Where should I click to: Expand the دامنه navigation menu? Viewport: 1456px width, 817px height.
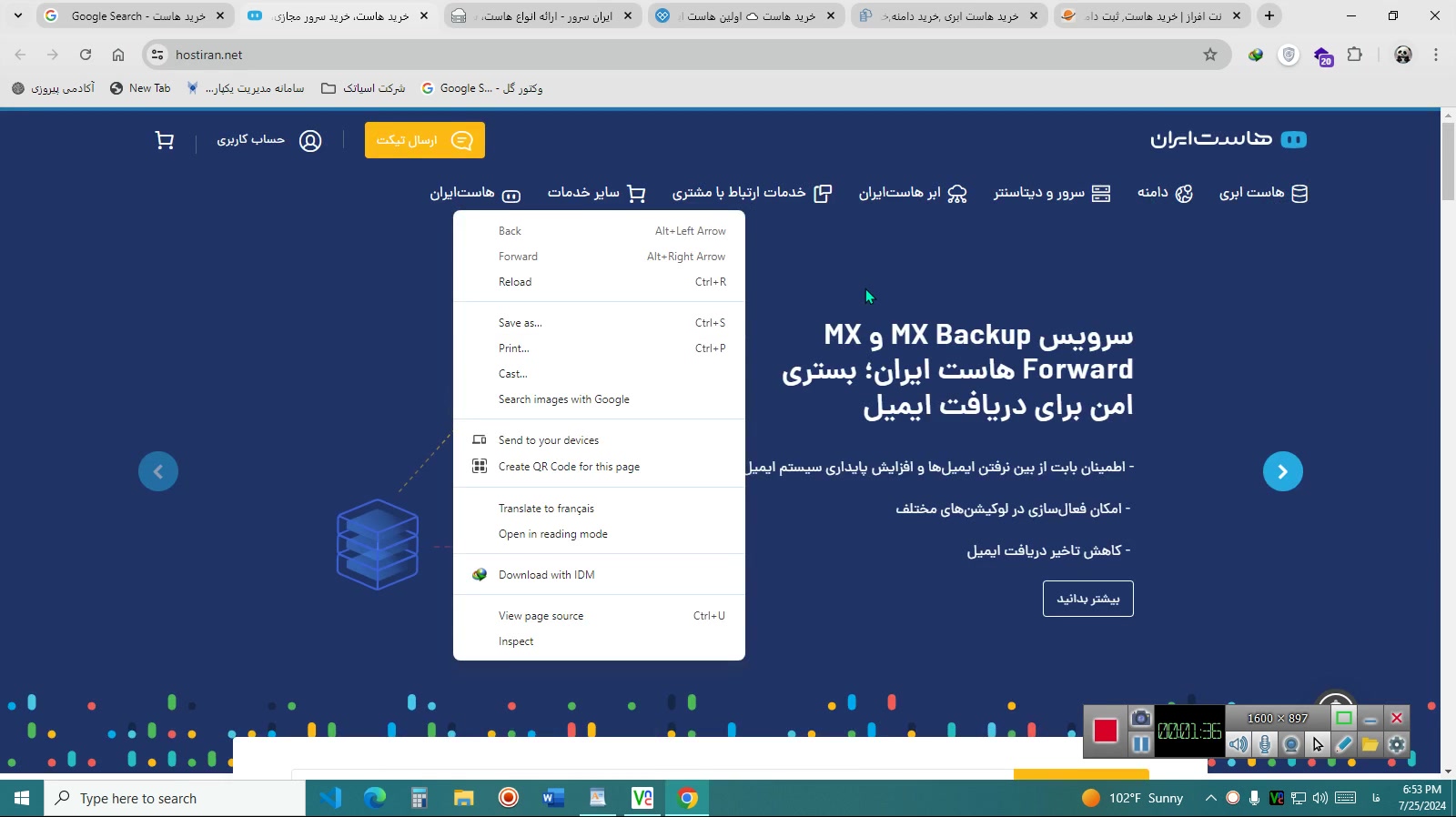1165,193
